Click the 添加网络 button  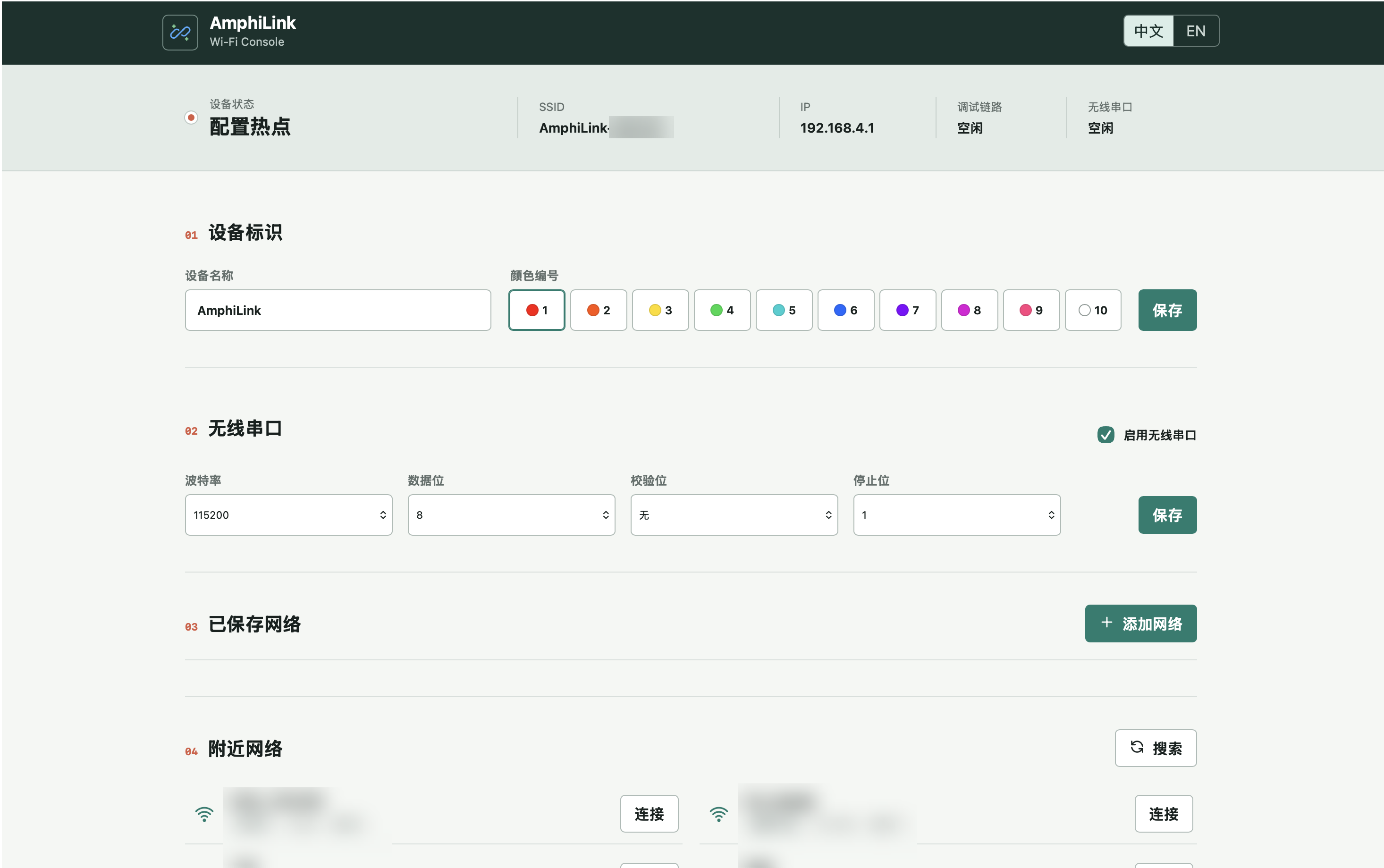tap(1140, 624)
